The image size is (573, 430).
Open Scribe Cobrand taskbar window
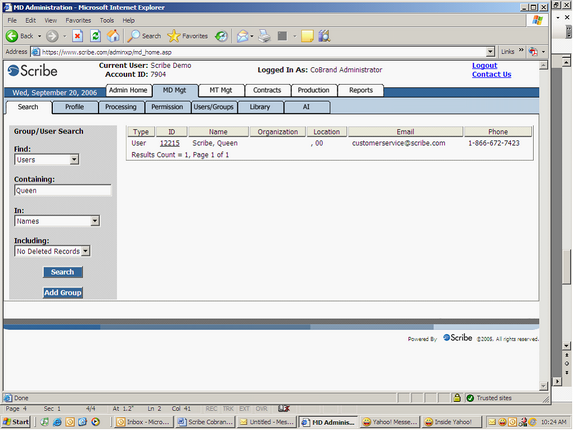pyautogui.click(x=205, y=422)
